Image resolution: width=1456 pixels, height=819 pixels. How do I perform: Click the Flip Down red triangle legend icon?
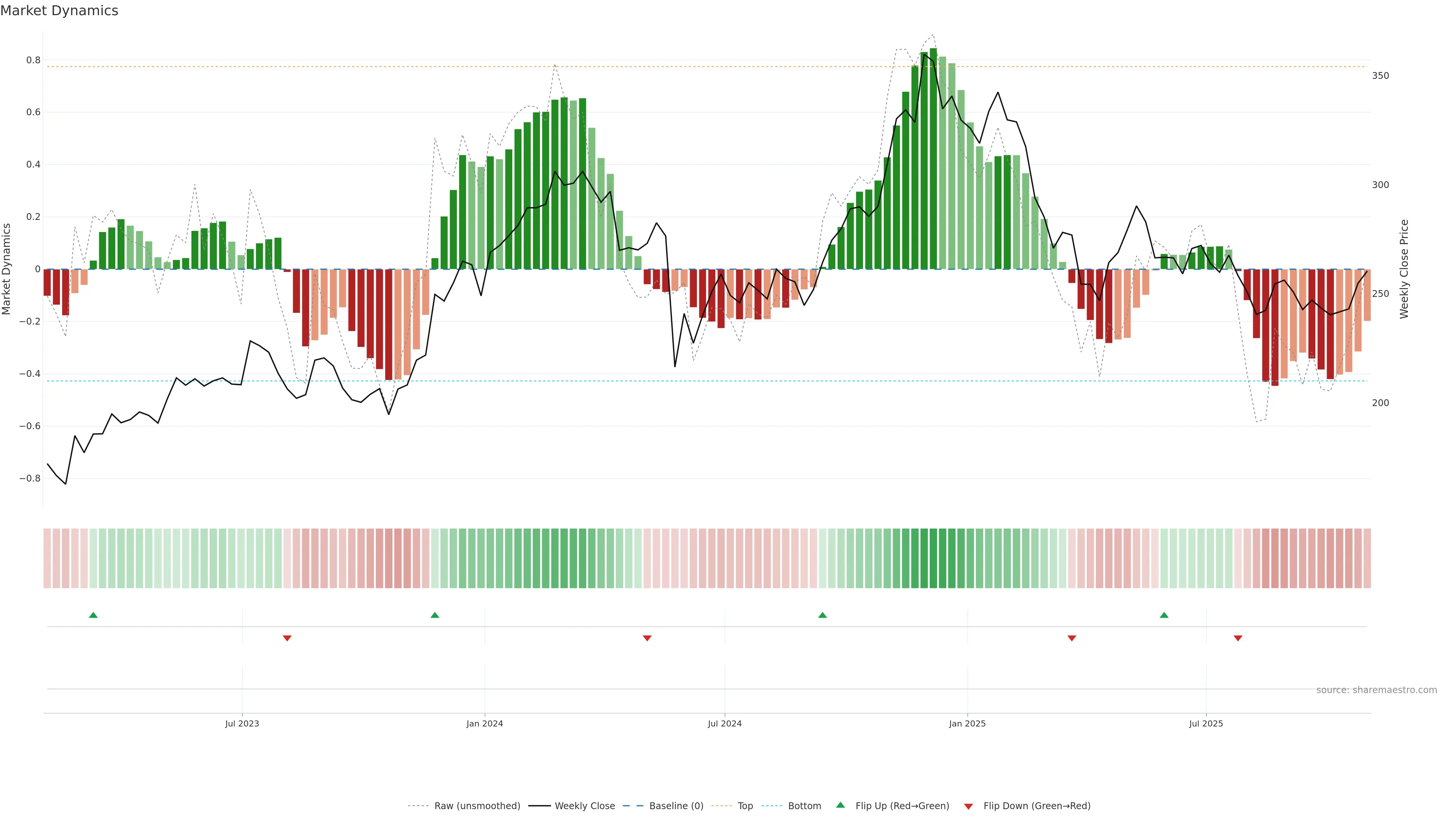click(968, 806)
